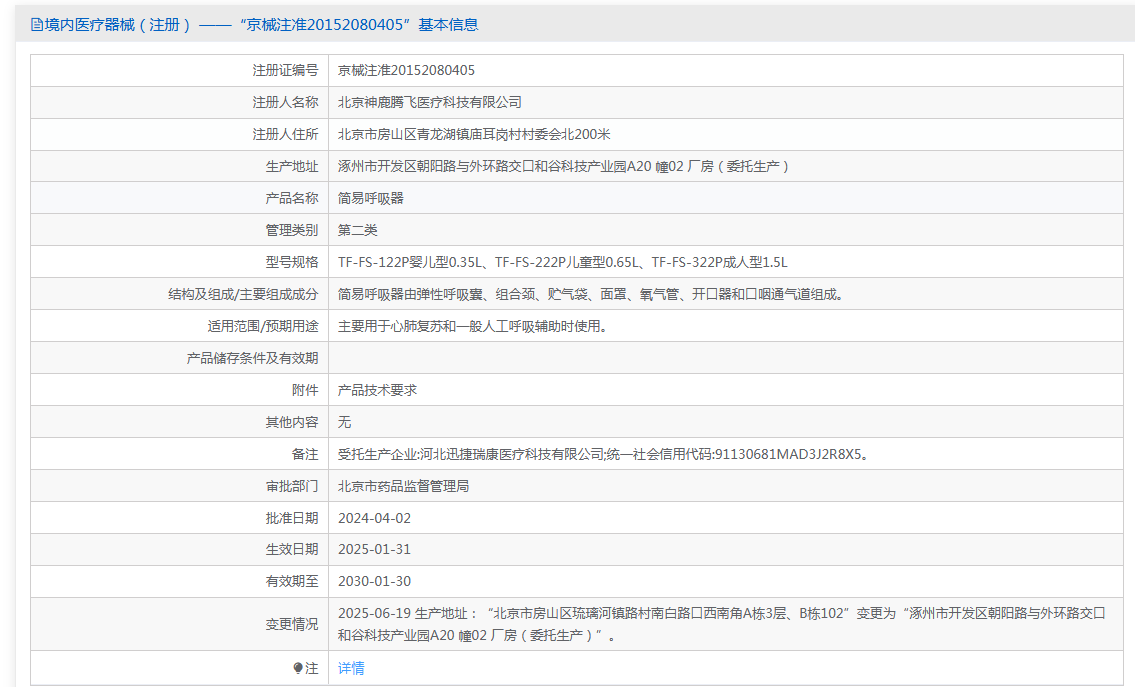Click the header title 境内医疗器械（注册）

click(118, 25)
